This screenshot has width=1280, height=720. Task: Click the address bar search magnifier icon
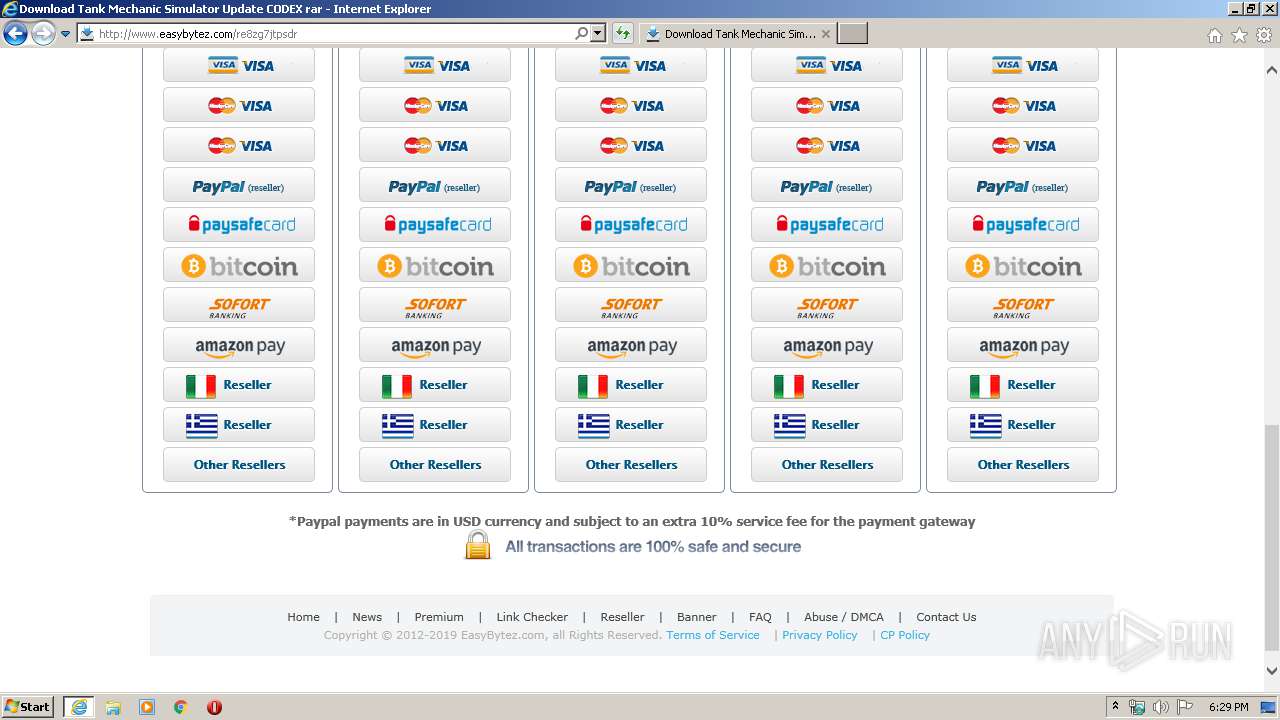582,34
